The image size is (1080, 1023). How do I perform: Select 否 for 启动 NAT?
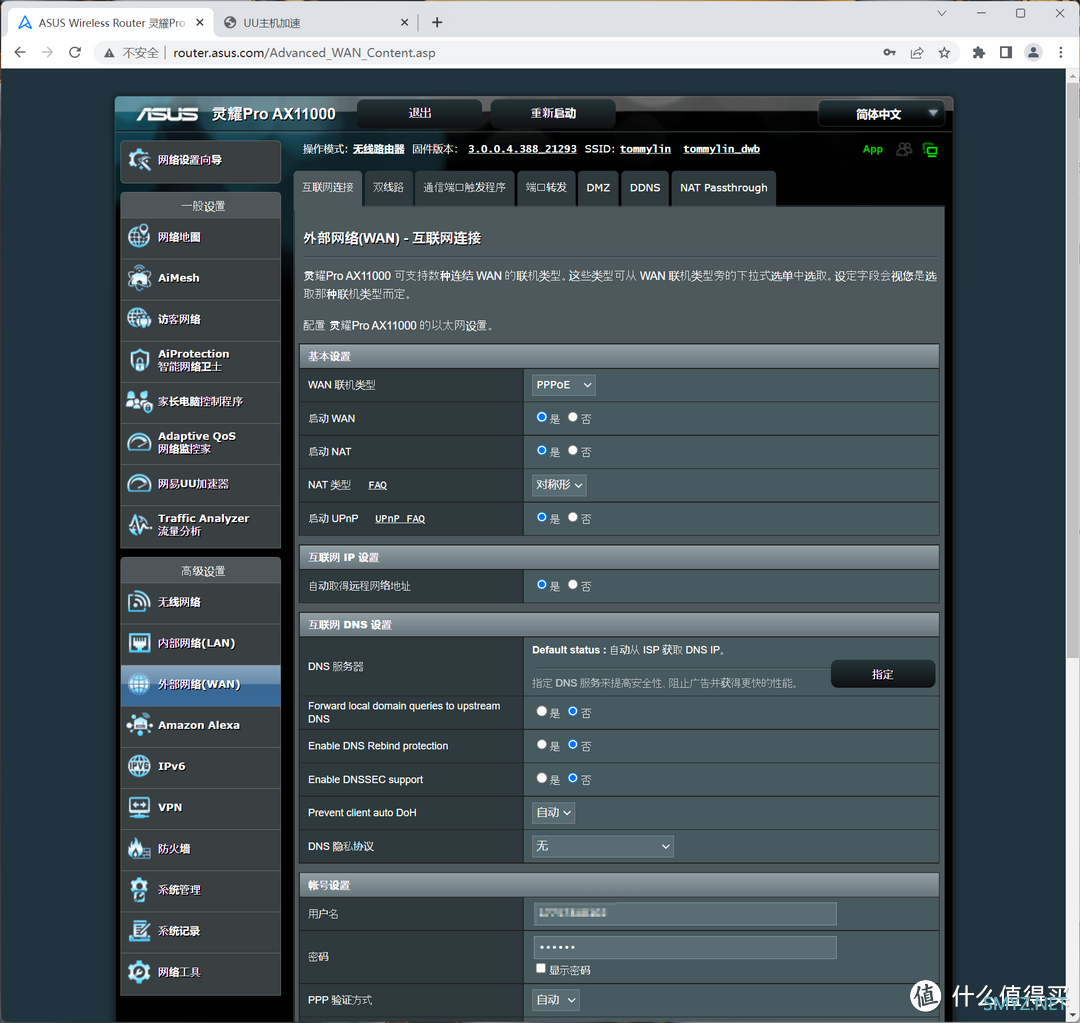click(572, 451)
